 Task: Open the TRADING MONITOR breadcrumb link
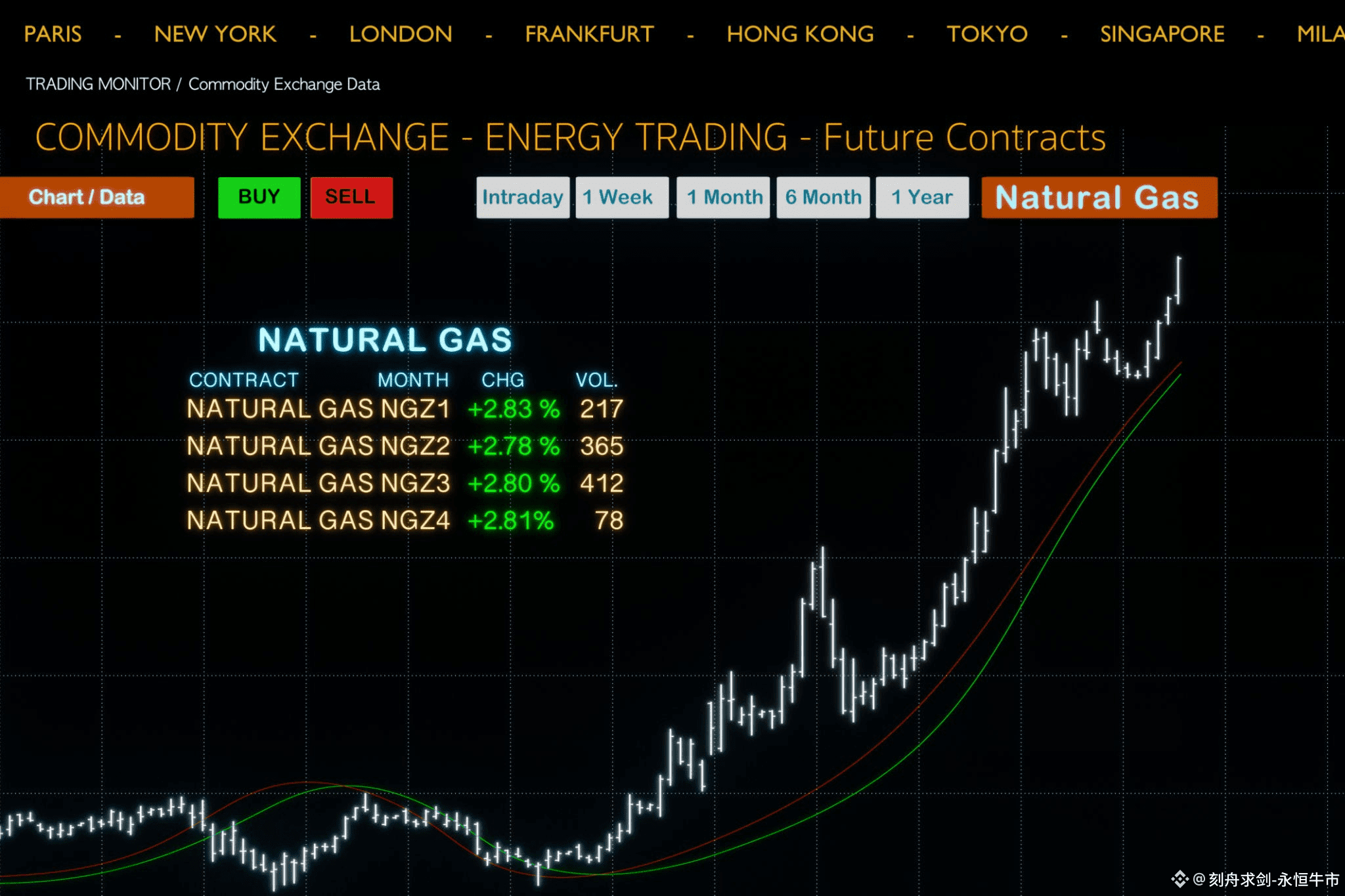(98, 84)
